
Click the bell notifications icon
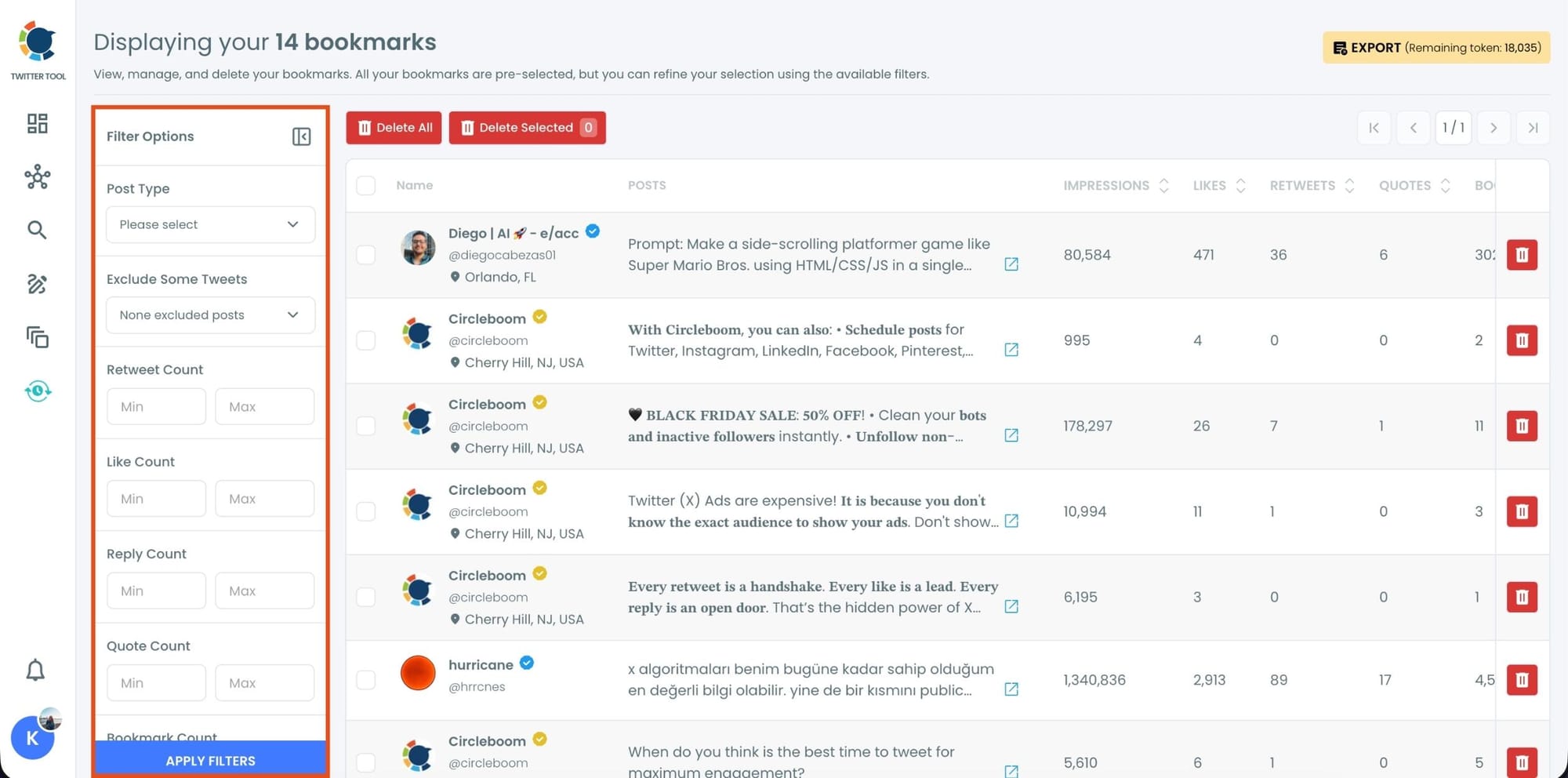tap(35, 671)
